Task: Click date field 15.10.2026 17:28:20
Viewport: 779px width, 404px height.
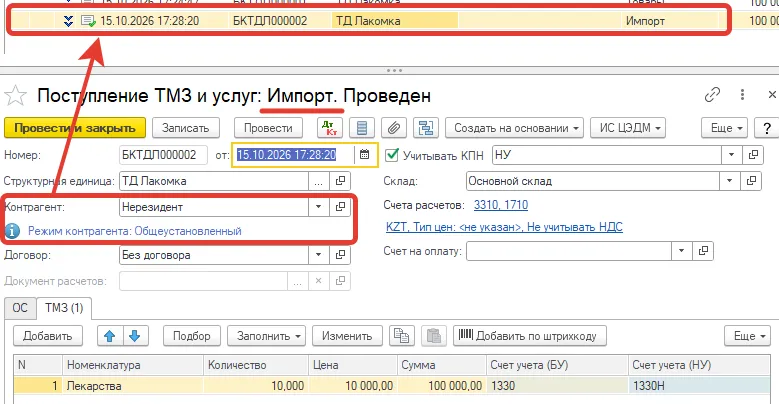Action: tap(293, 155)
